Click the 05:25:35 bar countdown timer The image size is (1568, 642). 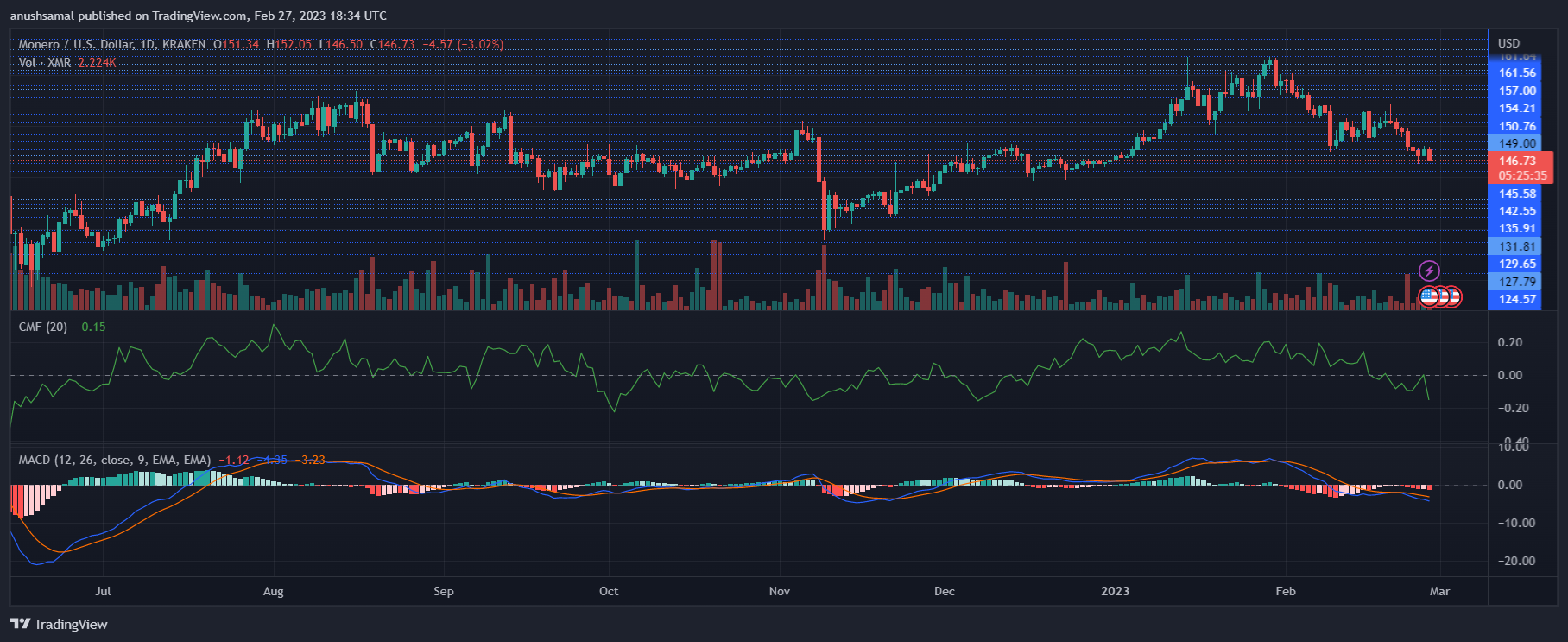(x=1522, y=175)
